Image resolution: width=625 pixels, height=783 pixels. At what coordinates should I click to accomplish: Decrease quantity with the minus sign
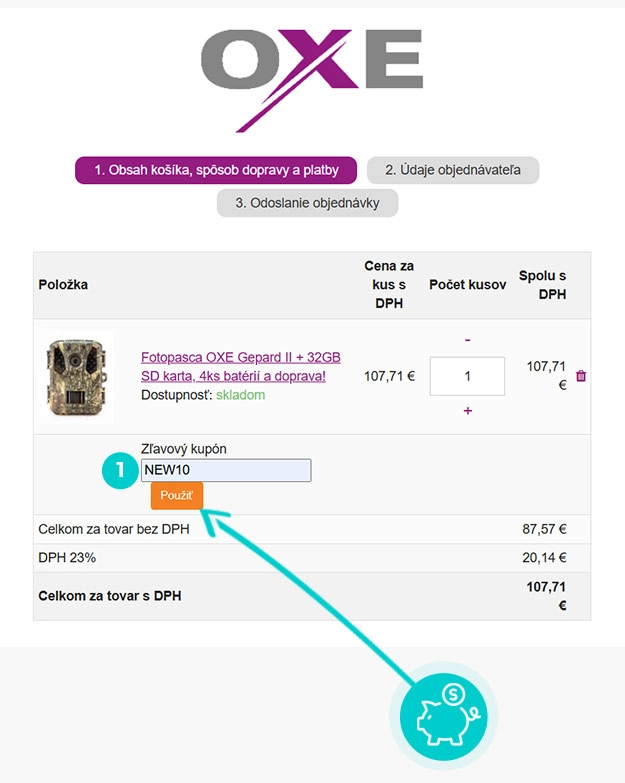click(x=467, y=340)
